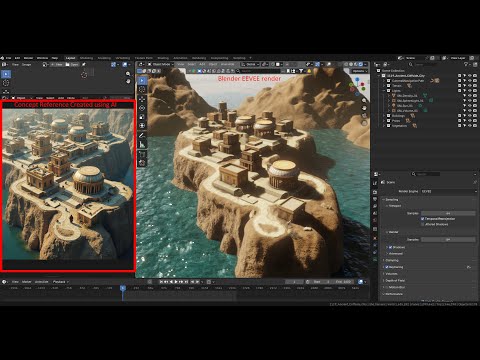Select the Rotate tool in 3D viewport
480x360 pixels.
[142, 108]
